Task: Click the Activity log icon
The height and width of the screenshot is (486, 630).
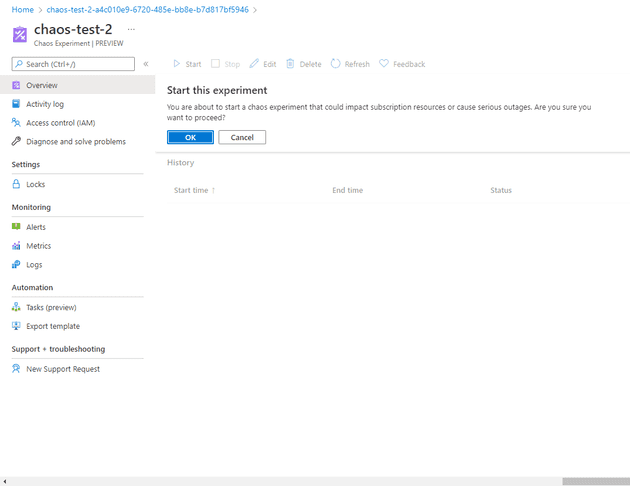Action: click(16, 104)
